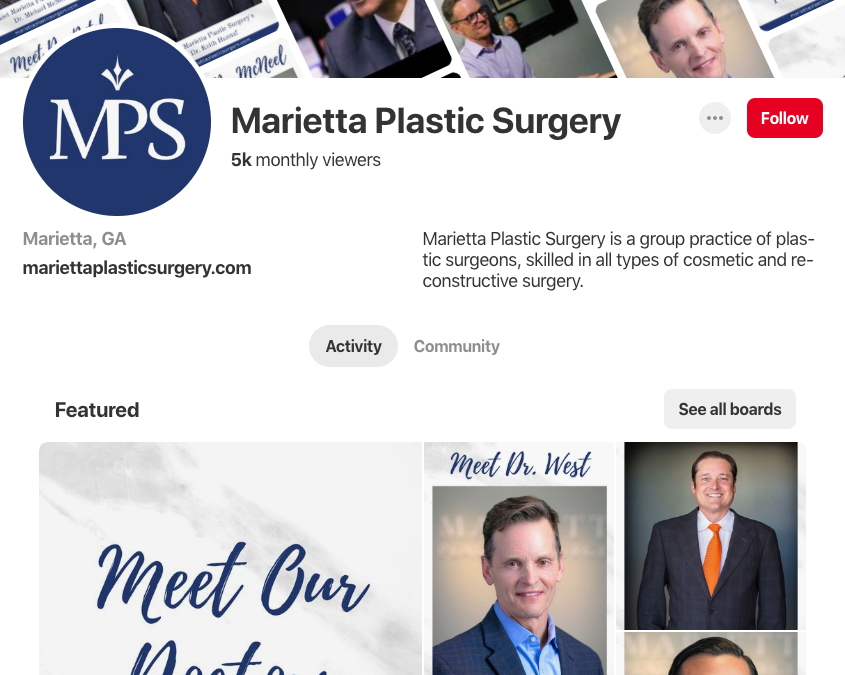Open the three-dot more options menu

(715, 118)
